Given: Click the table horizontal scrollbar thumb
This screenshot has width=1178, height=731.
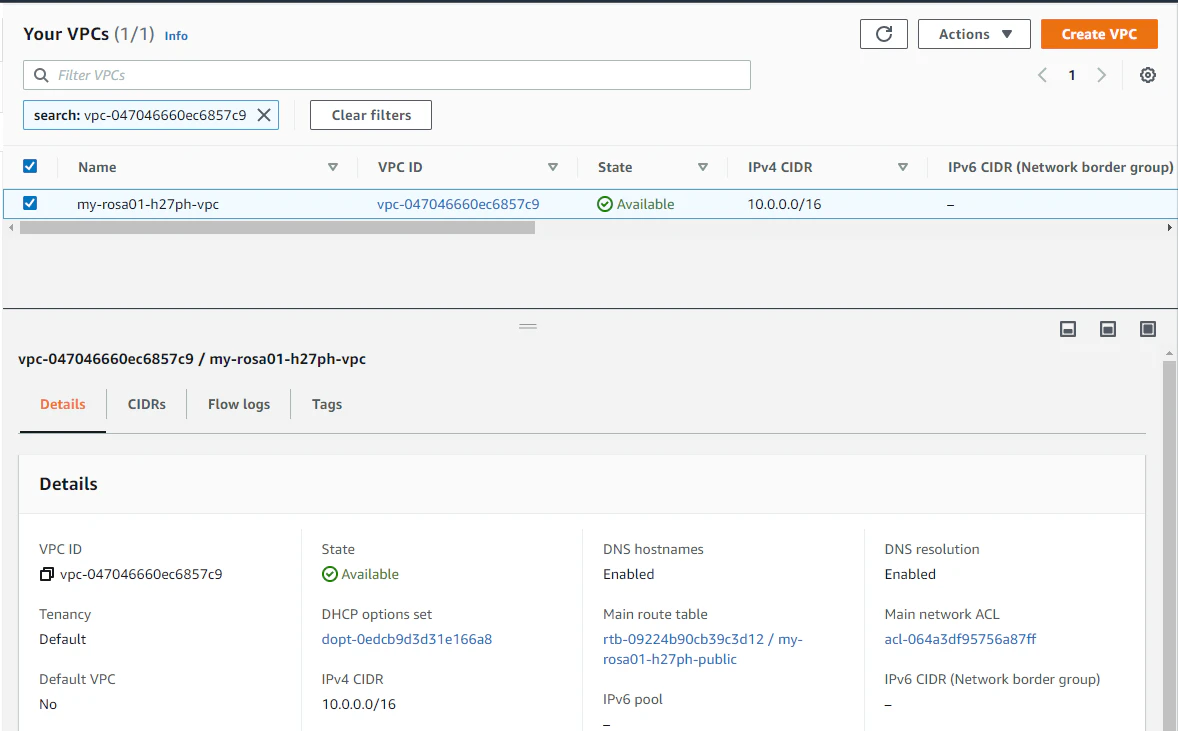Looking at the screenshot, I should pyautogui.click(x=277, y=228).
